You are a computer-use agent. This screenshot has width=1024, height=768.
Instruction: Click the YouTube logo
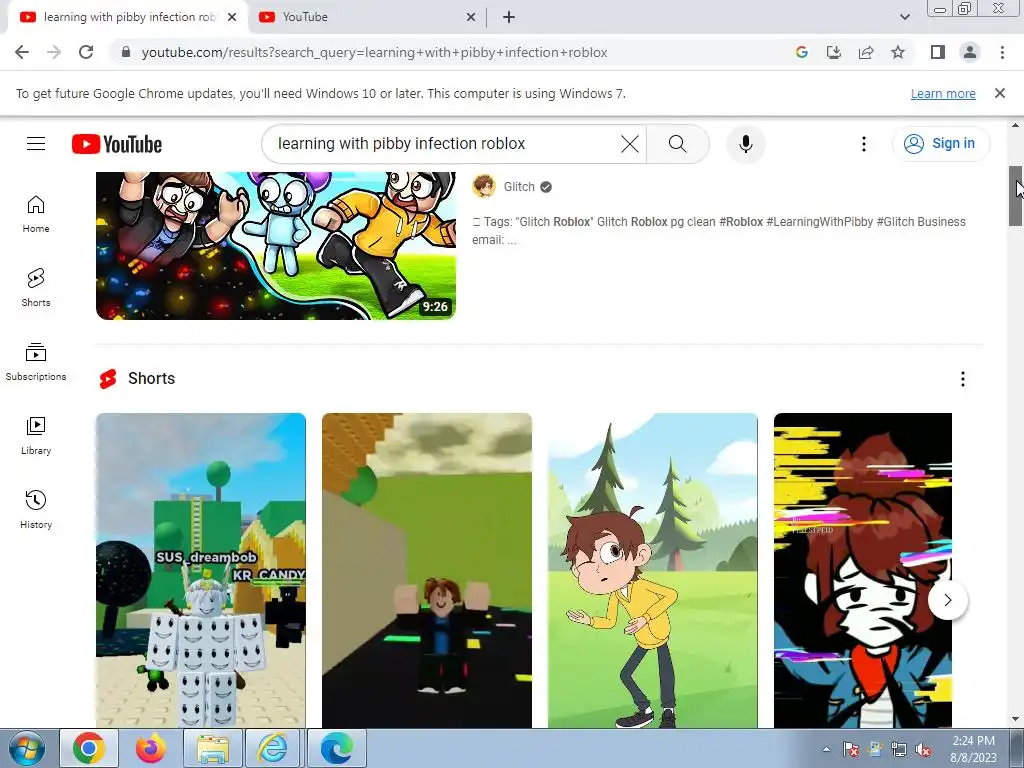coord(117,144)
